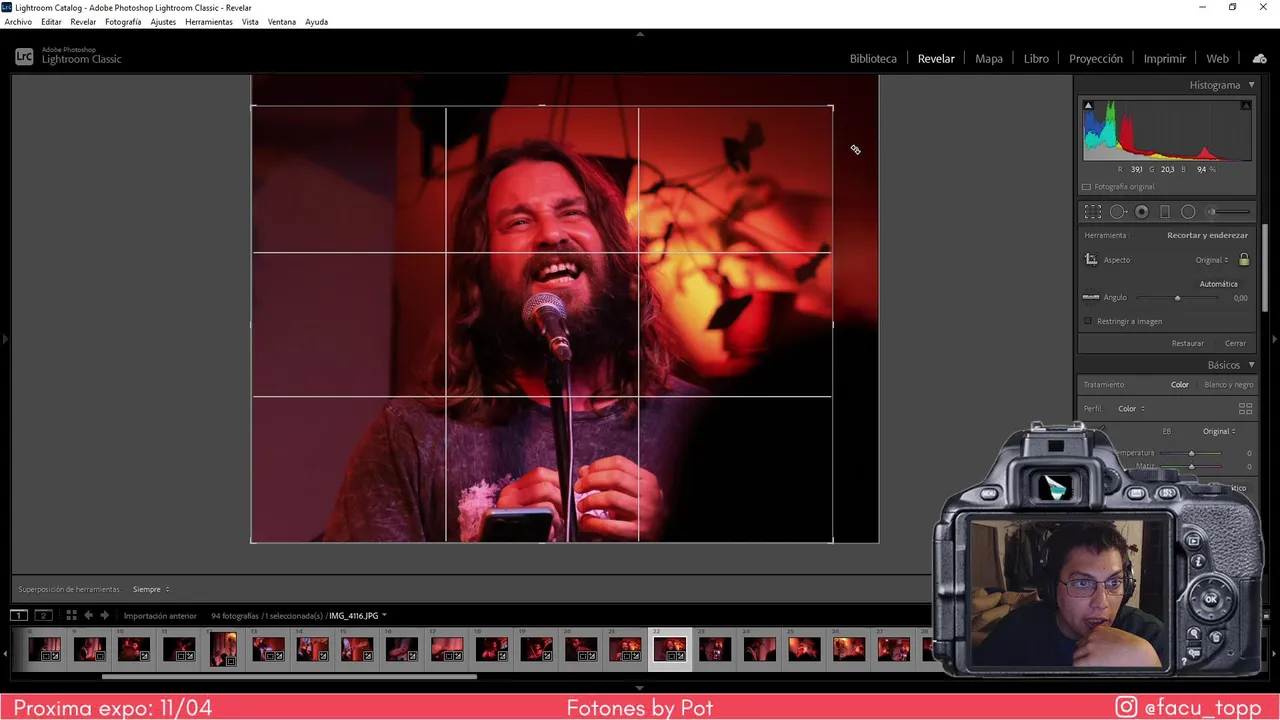Hide the top module picker arrow

[640, 33]
